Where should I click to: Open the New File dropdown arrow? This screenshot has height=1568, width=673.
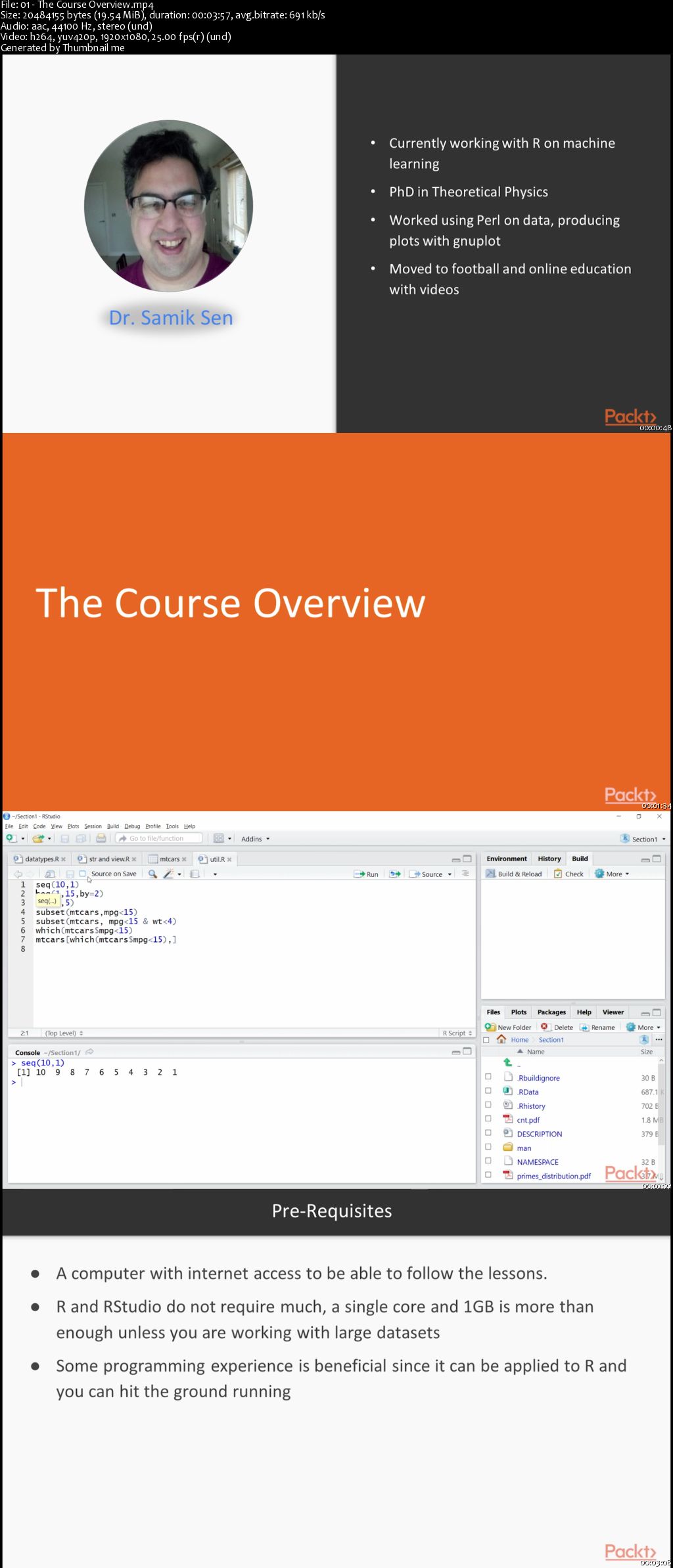23,839
